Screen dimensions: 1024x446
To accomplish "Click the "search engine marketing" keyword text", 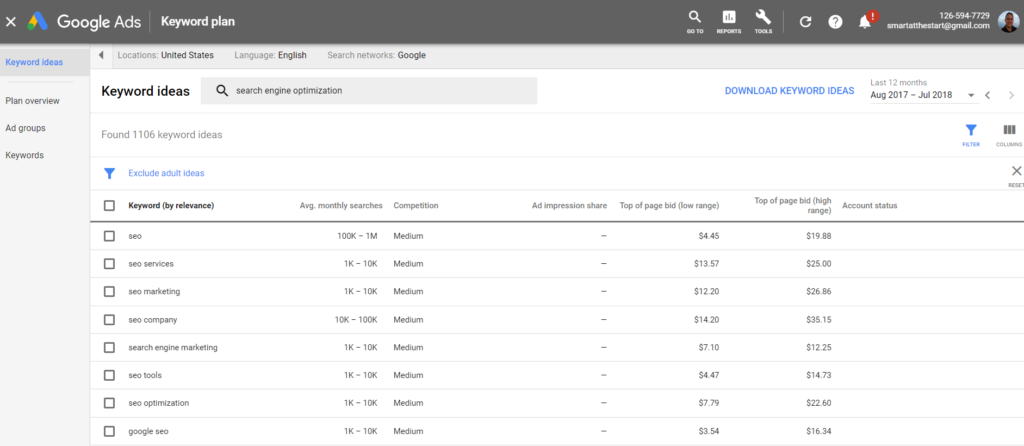I will pos(173,347).
